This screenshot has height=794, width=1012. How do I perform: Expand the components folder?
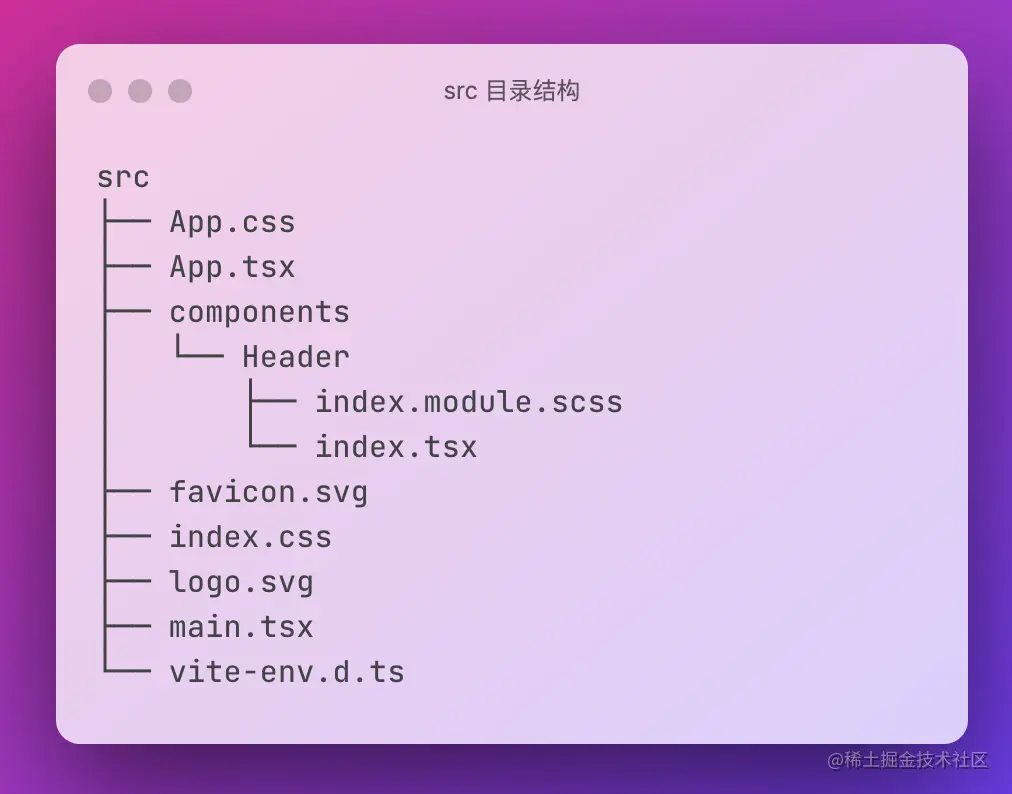[259, 311]
